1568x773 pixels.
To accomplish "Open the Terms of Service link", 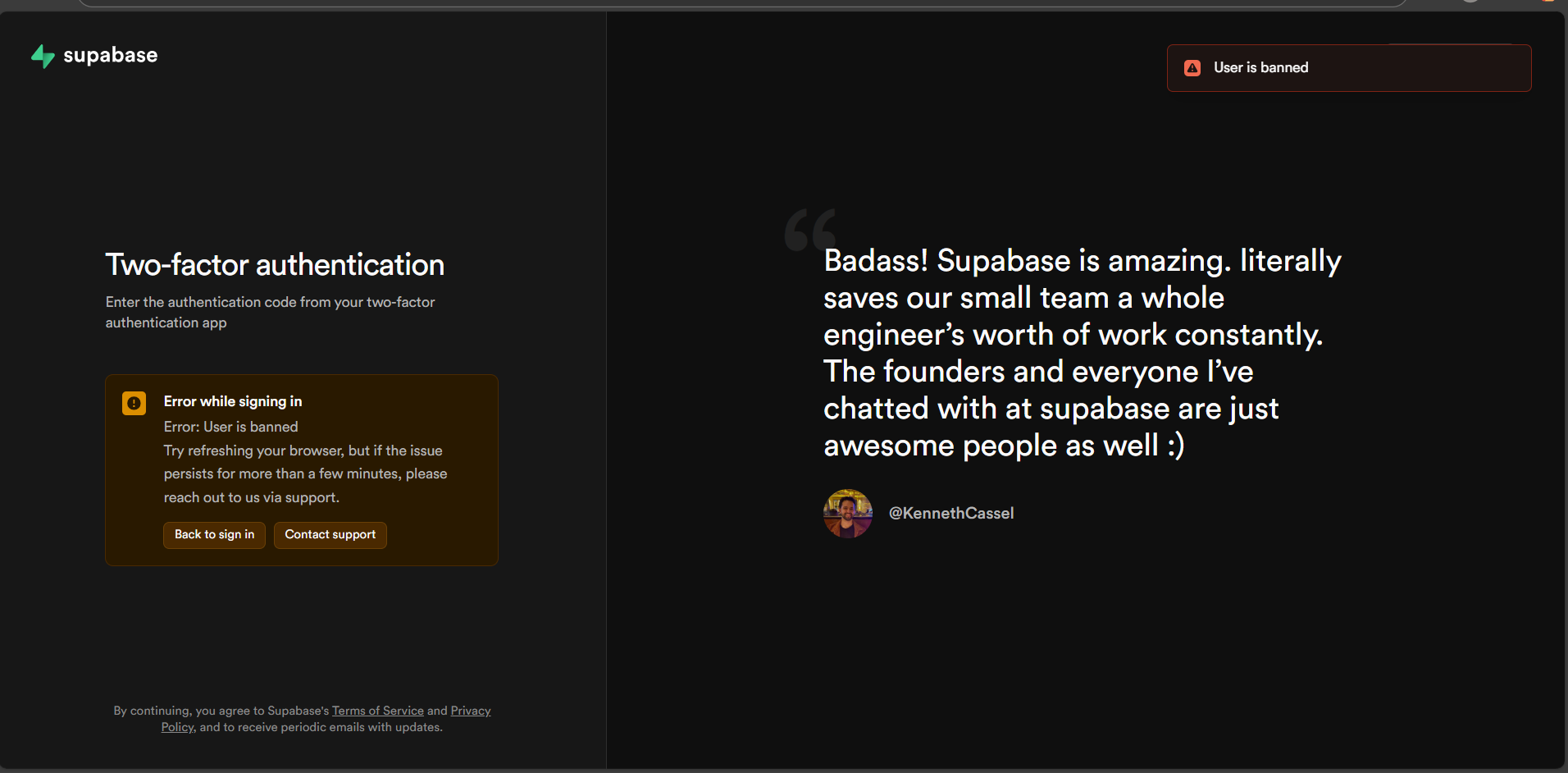I will 377,711.
